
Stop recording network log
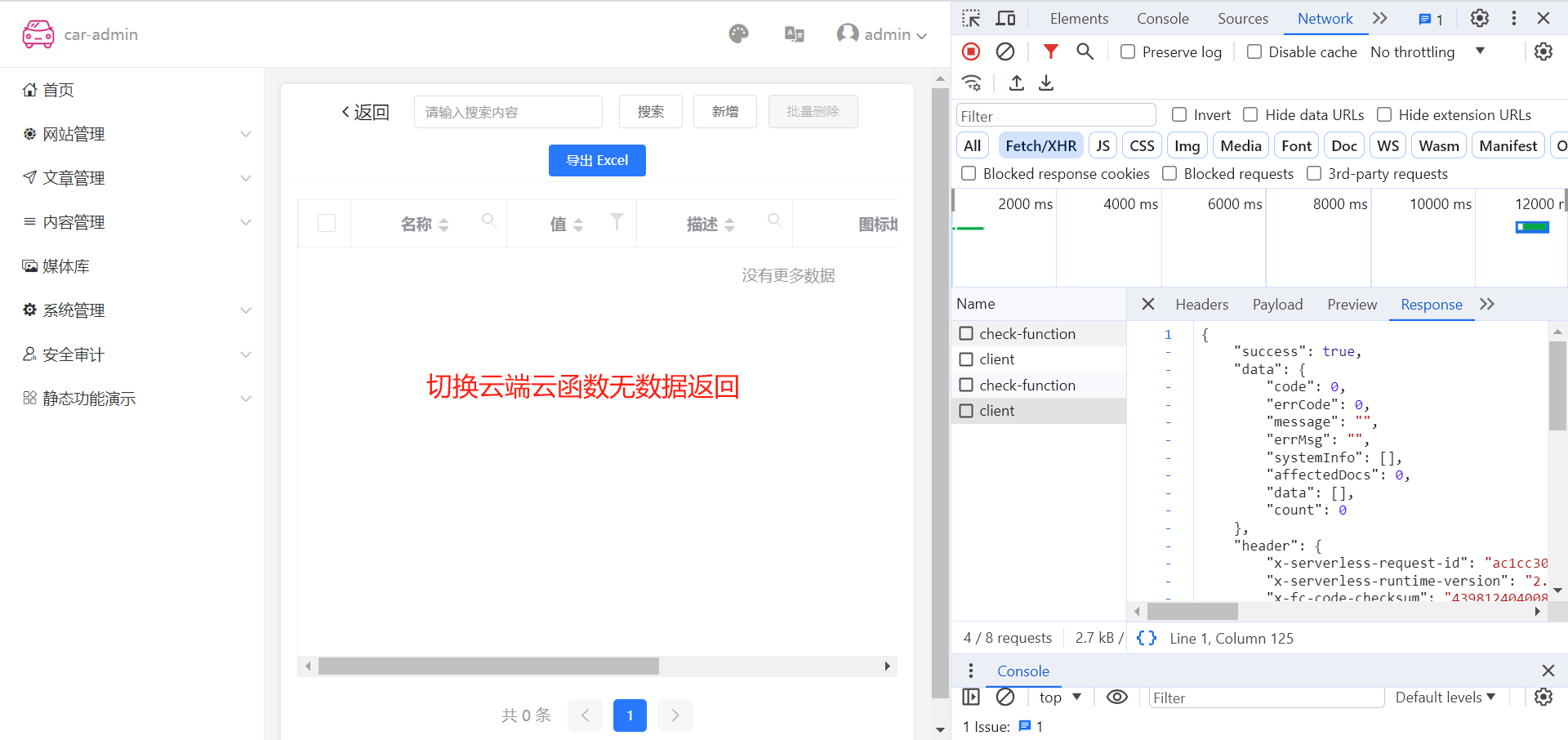click(971, 51)
